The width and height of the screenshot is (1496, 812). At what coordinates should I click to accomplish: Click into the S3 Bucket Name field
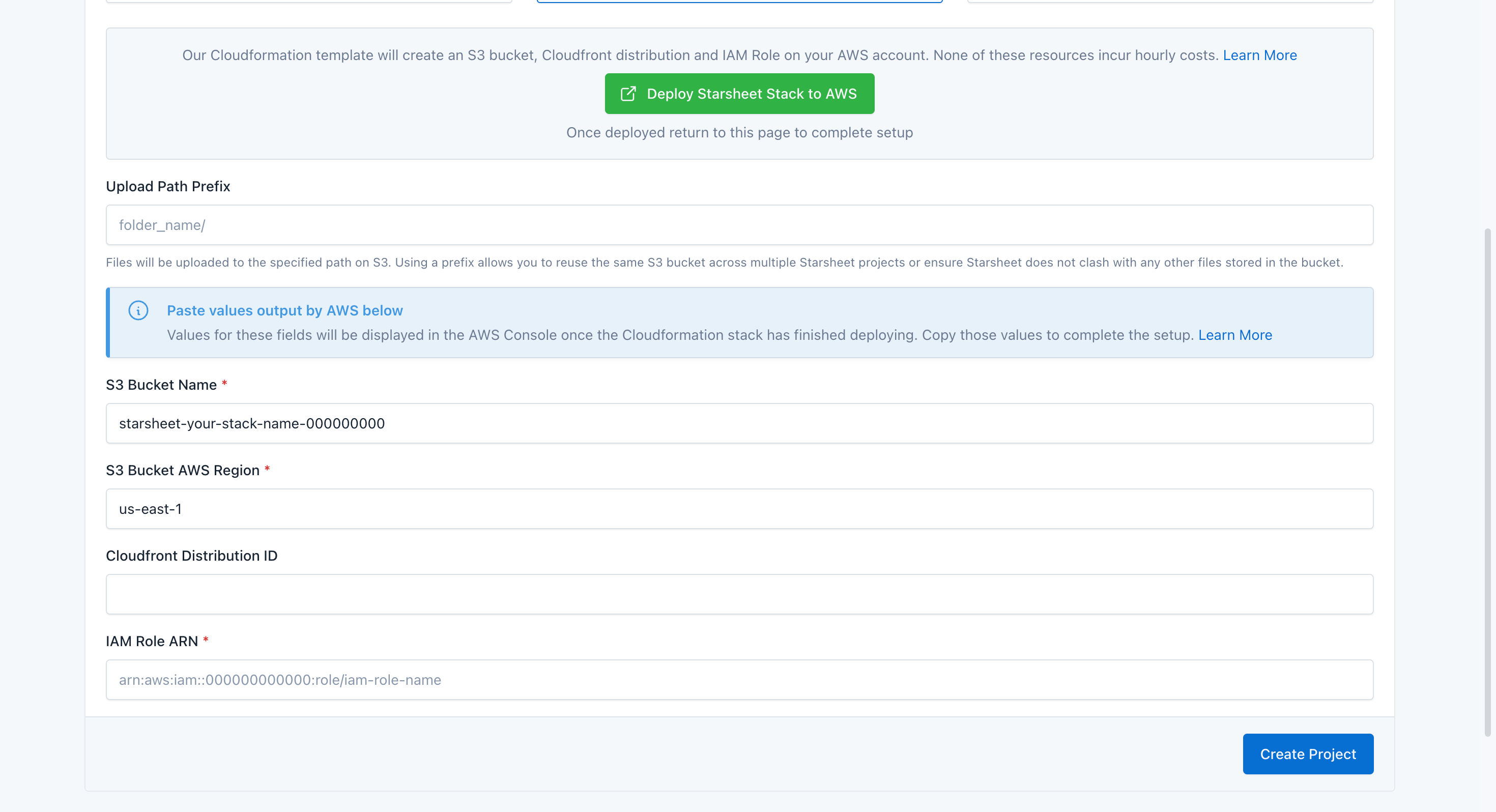point(739,423)
